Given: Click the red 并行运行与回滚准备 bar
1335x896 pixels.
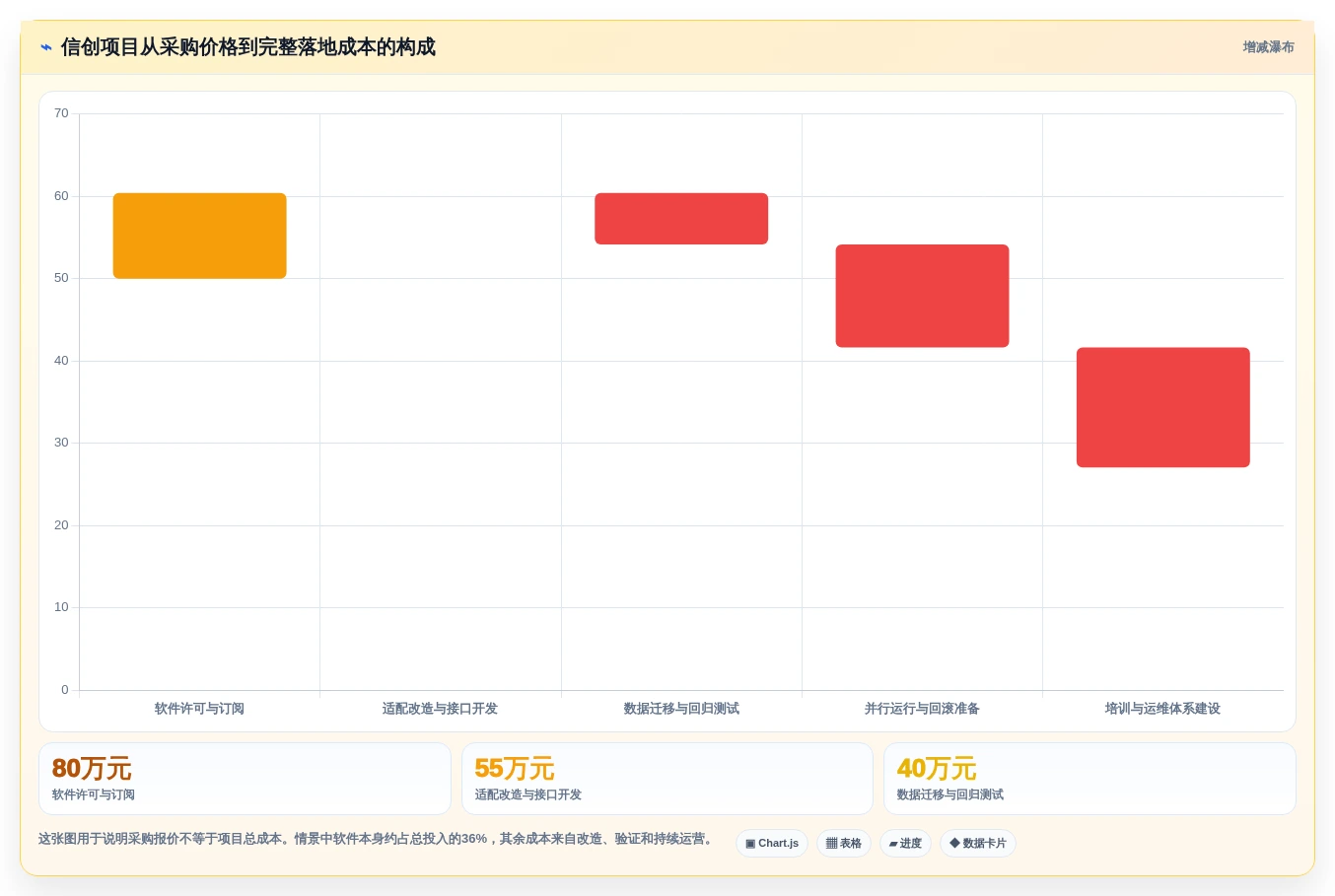Looking at the screenshot, I should click(x=922, y=296).
